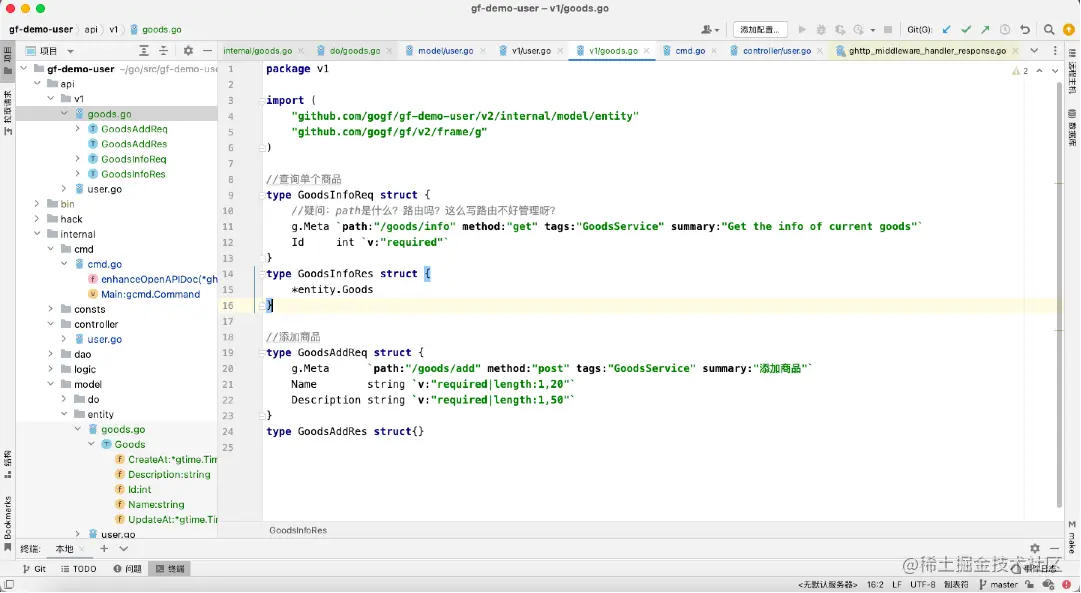Open terminal session options chevron
Screen dimensions: 1081x593
(123, 549)
